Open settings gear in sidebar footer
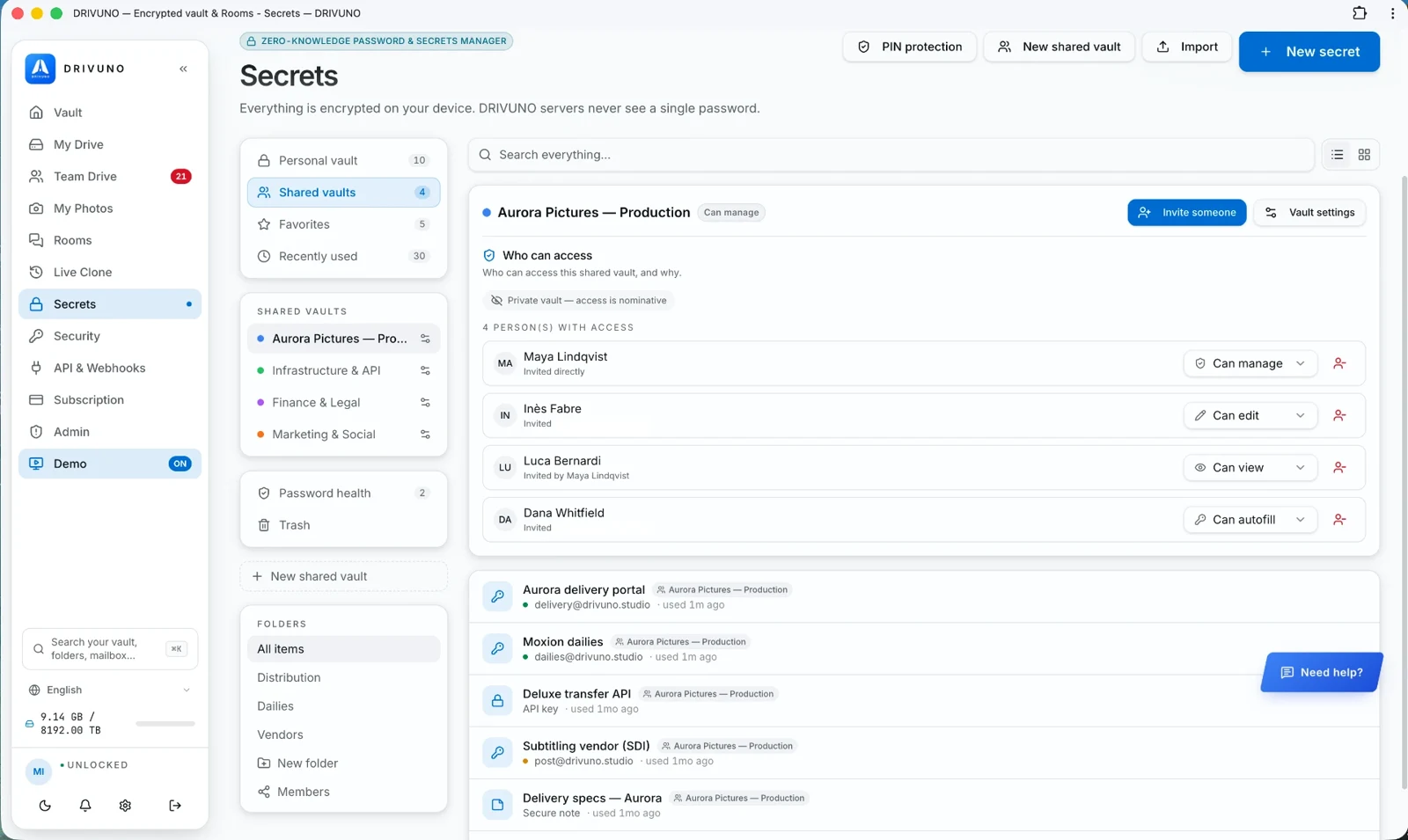 125,806
